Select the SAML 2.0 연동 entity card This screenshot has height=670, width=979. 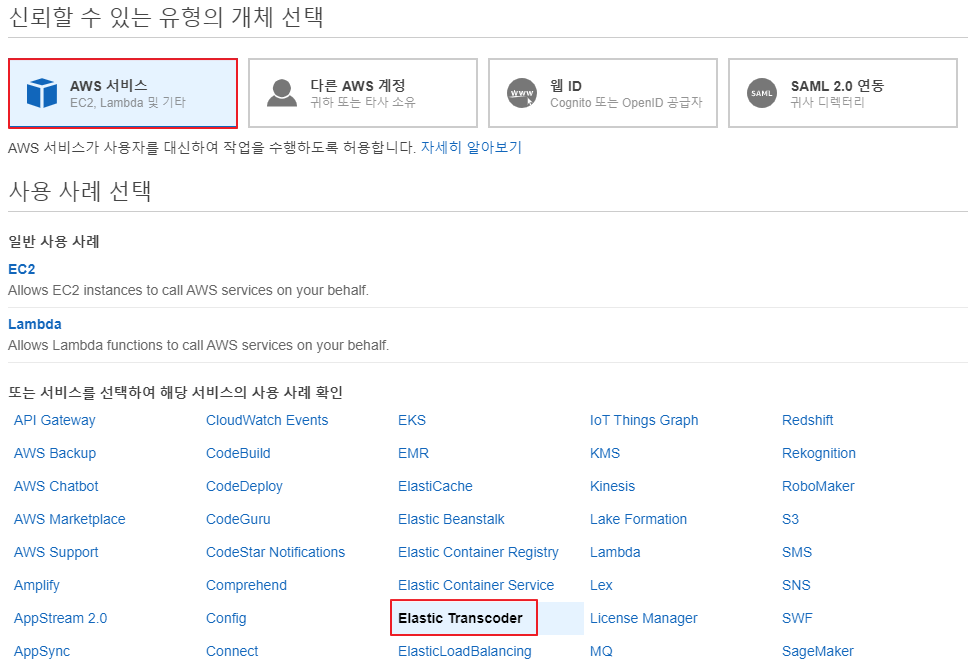[842, 93]
